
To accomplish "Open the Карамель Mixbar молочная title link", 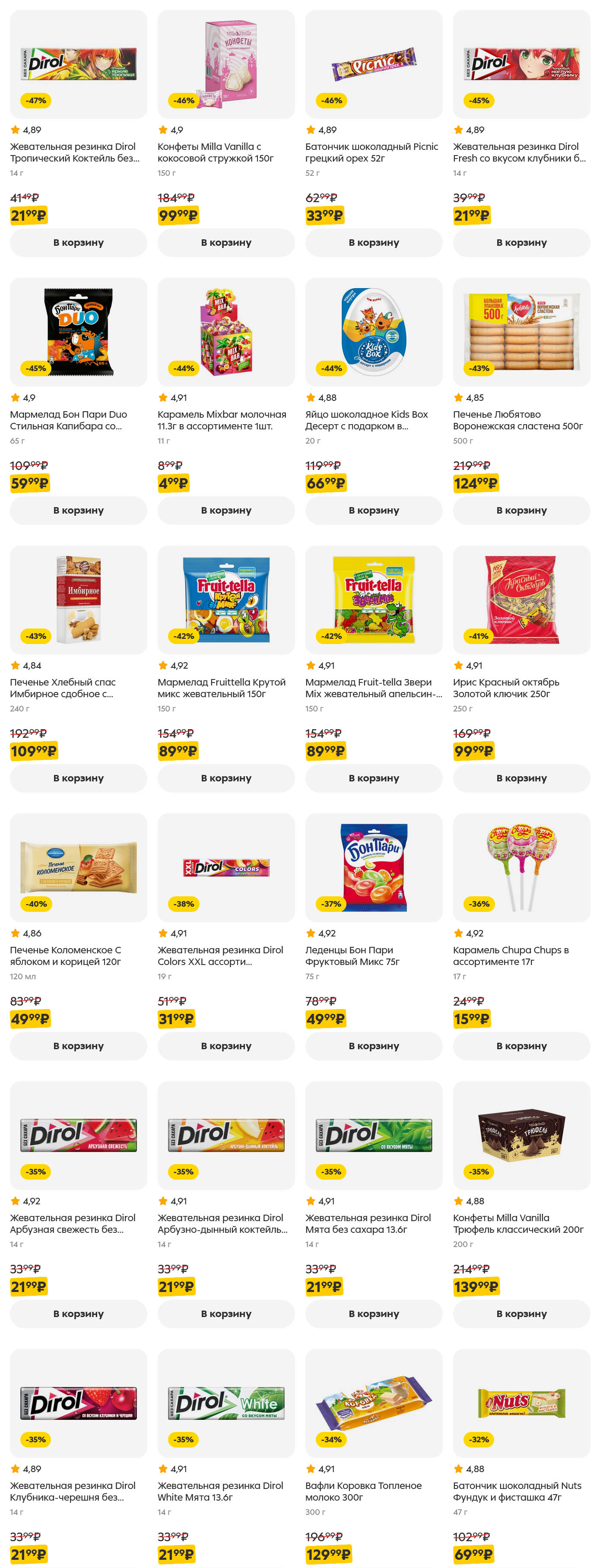I will tap(222, 420).
